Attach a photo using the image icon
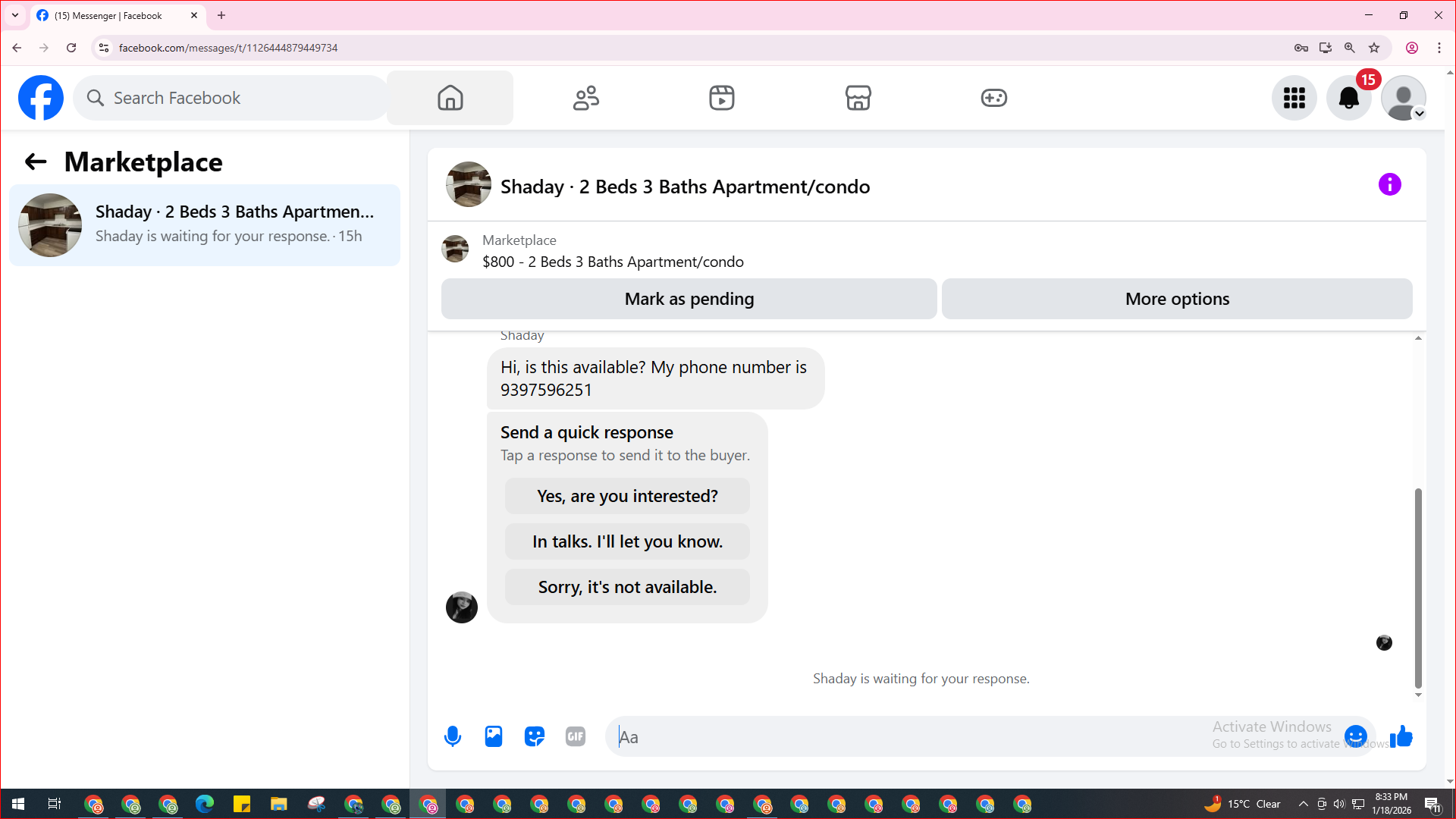 click(494, 736)
